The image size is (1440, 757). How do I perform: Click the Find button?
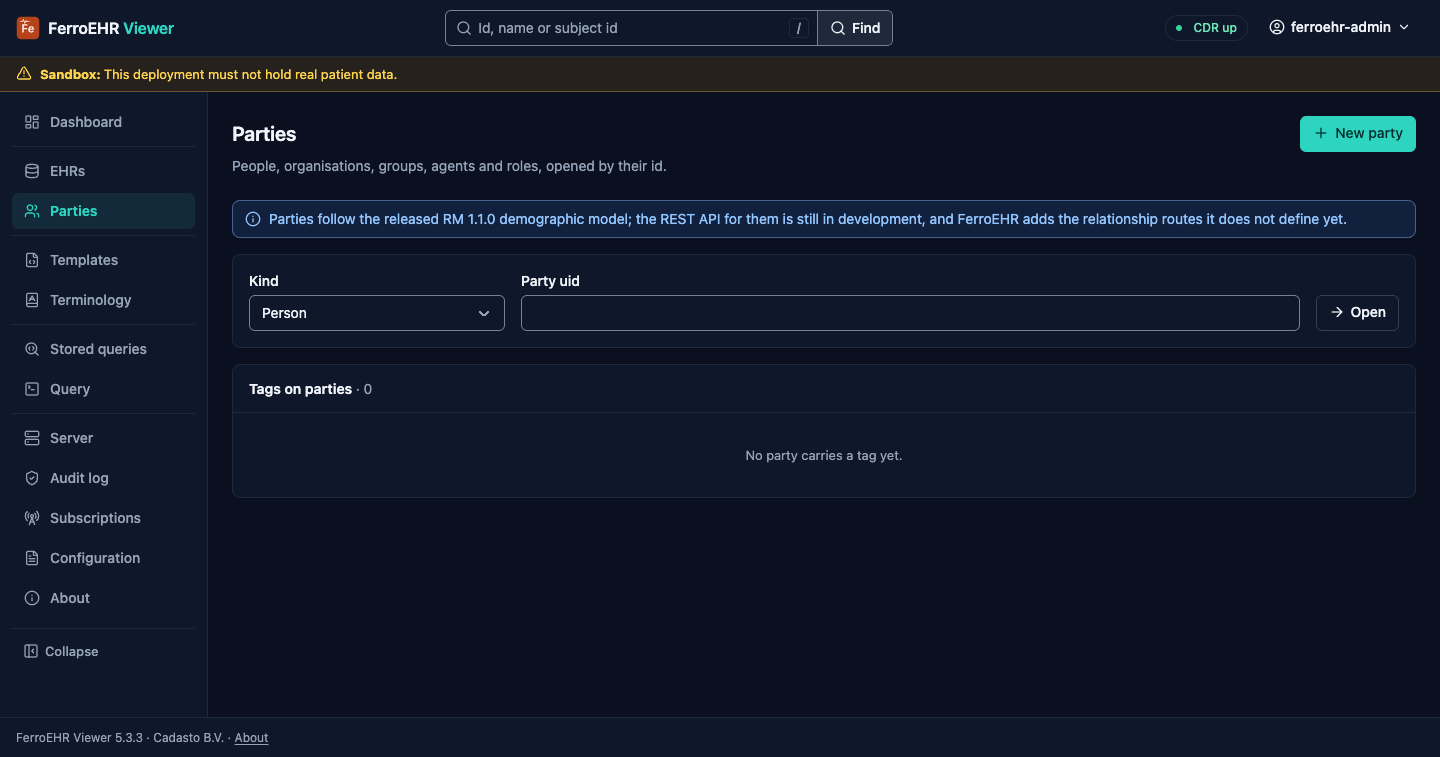click(x=855, y=28)
